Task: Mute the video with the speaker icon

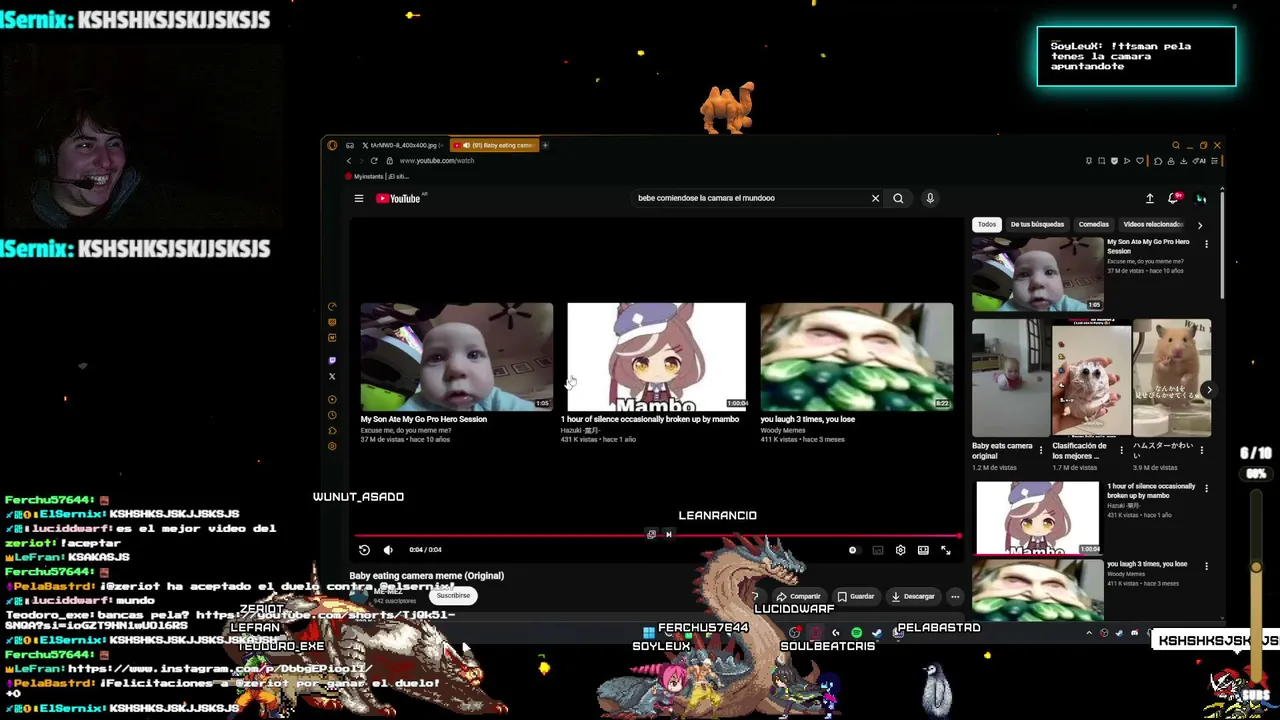Action: (x=388, y=549)
